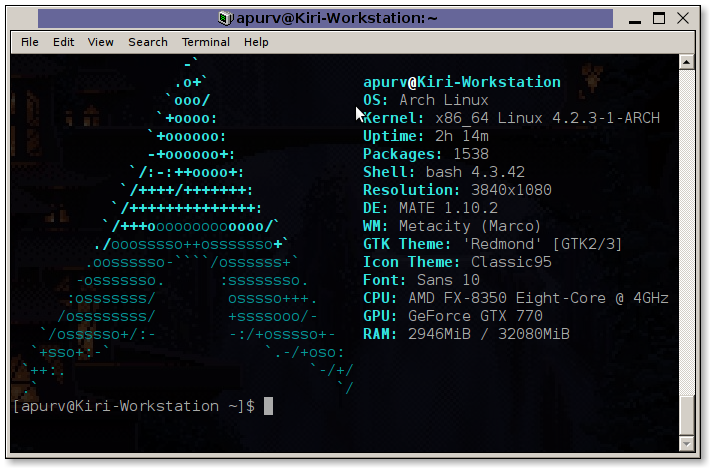Open the View menu
Image resolution: width=710 pixels, height=468 pixels.
coord(101,42)
